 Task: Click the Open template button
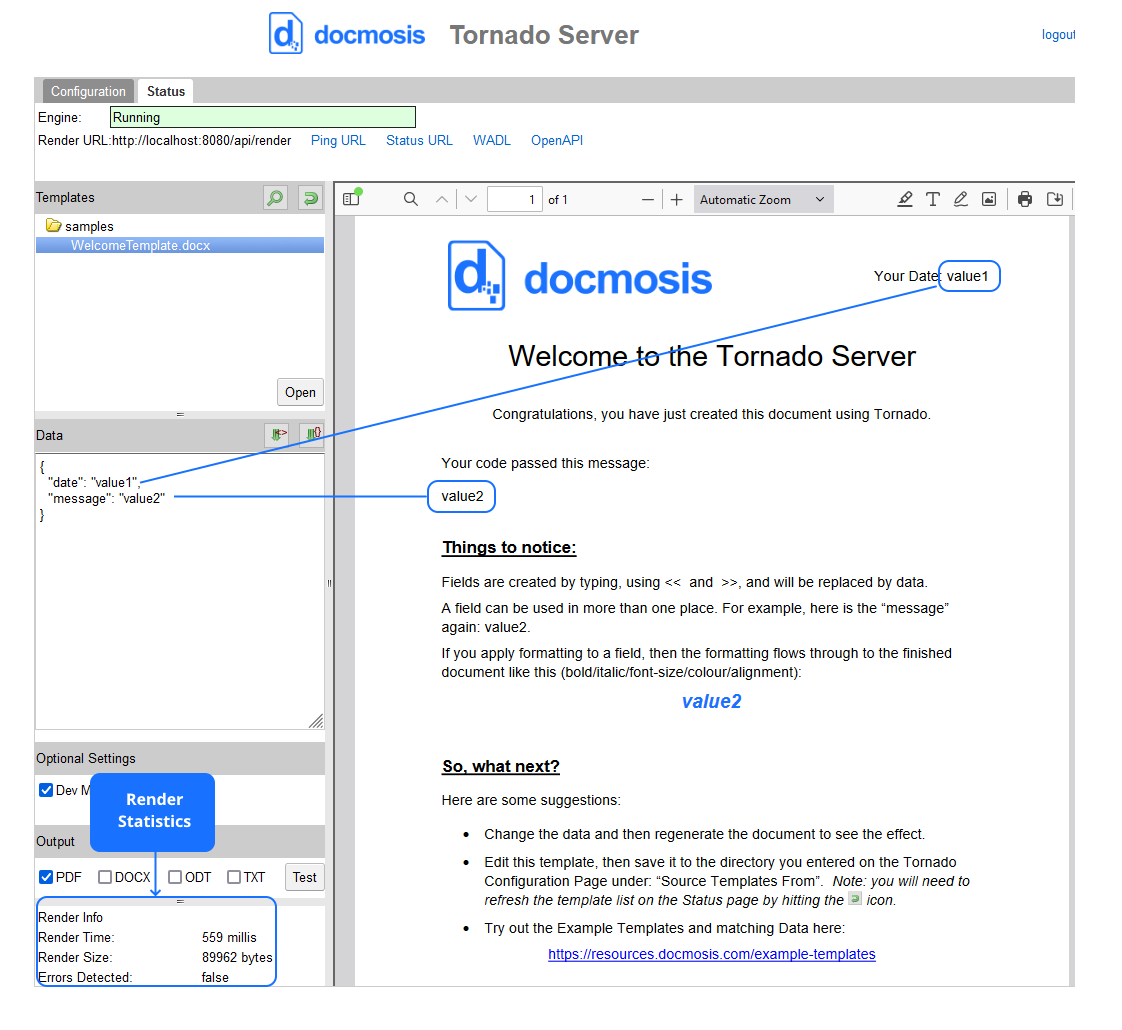(300, 392)
